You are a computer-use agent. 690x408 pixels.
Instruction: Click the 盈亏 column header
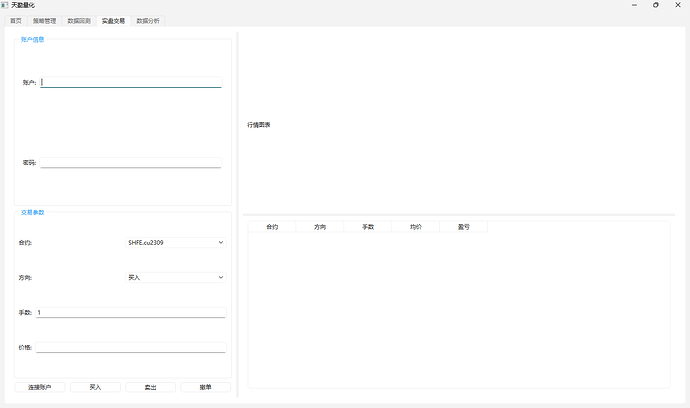click(463, 227)
